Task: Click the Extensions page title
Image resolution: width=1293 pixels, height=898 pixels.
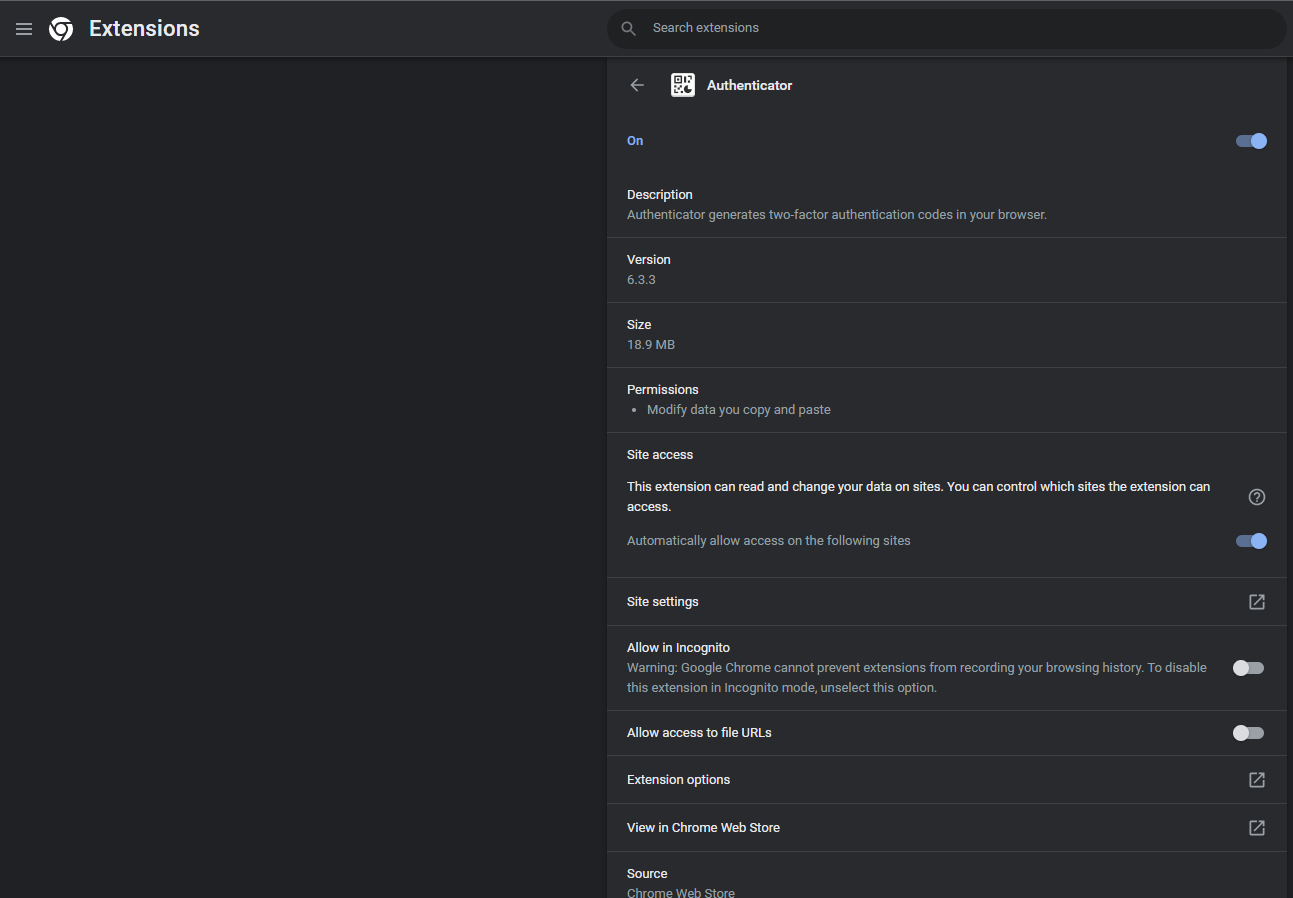Action: (144, 29)
